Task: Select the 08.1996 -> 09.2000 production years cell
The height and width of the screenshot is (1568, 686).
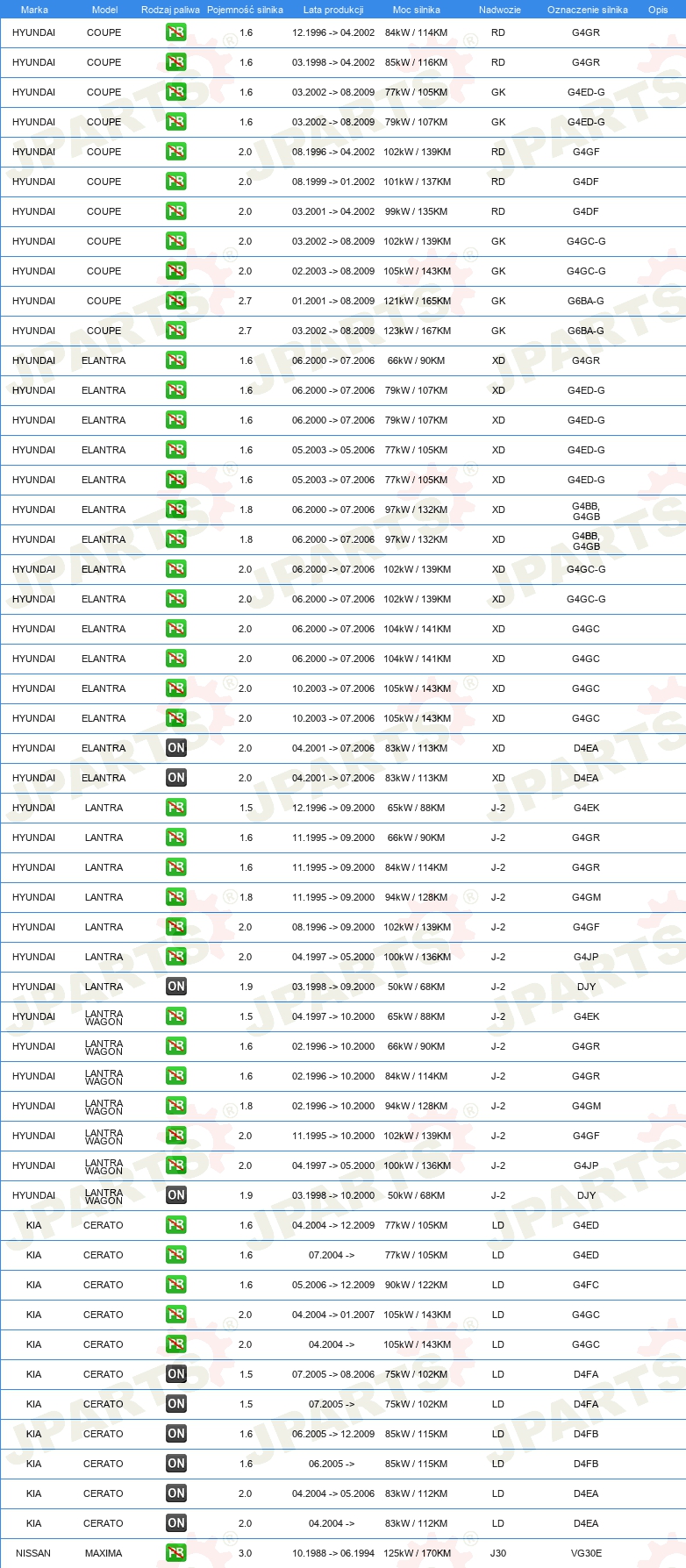Action: [333, 927]
